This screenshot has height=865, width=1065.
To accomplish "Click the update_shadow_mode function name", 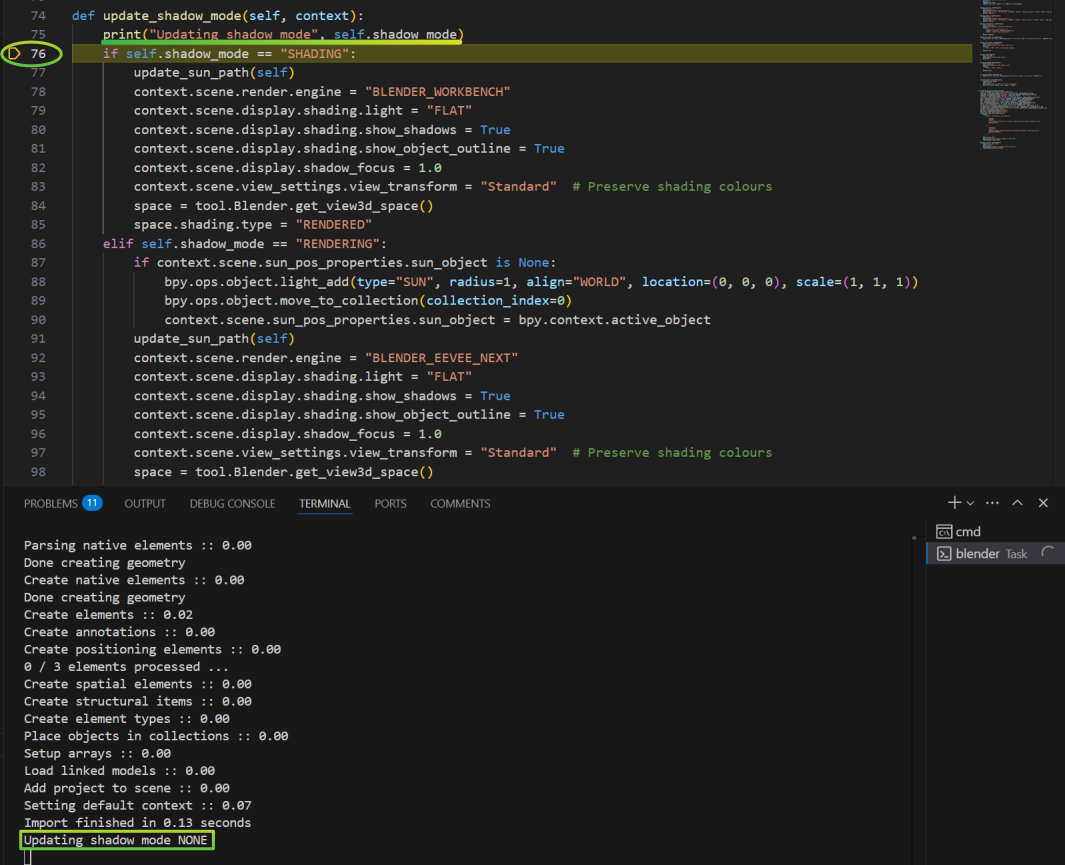I will (x=172, y=16).
